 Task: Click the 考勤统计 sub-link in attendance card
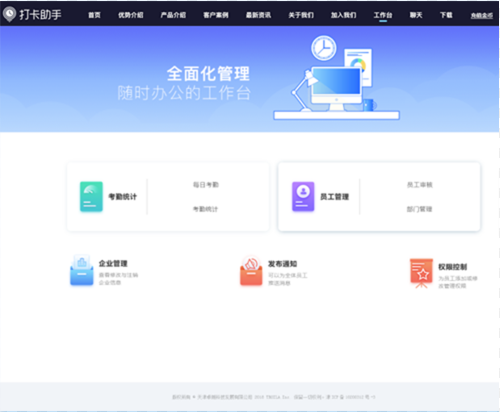coord(206,209)
